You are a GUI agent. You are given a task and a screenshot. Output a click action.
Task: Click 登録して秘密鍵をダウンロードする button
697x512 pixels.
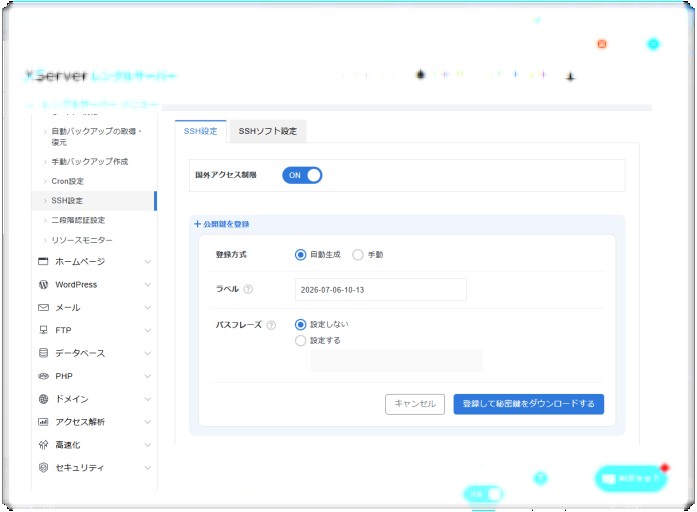pos(529,404)
